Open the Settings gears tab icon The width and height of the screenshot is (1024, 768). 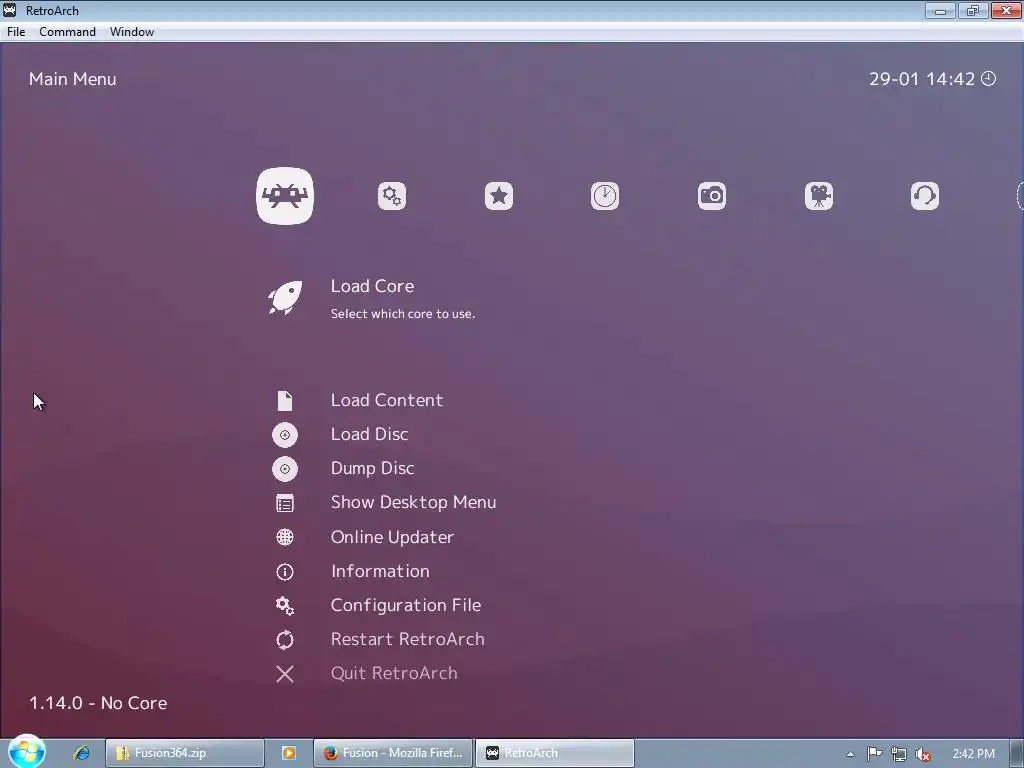point(392,196)
